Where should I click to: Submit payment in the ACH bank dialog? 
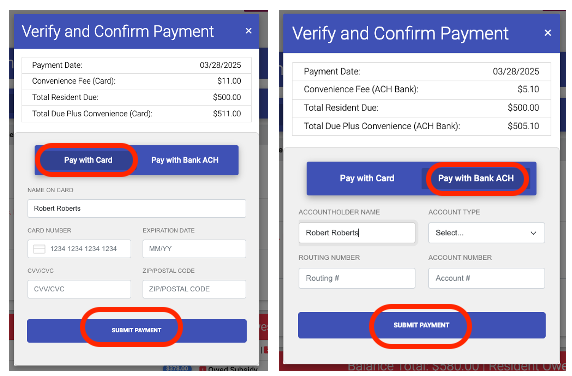click(x=422, y=325)
